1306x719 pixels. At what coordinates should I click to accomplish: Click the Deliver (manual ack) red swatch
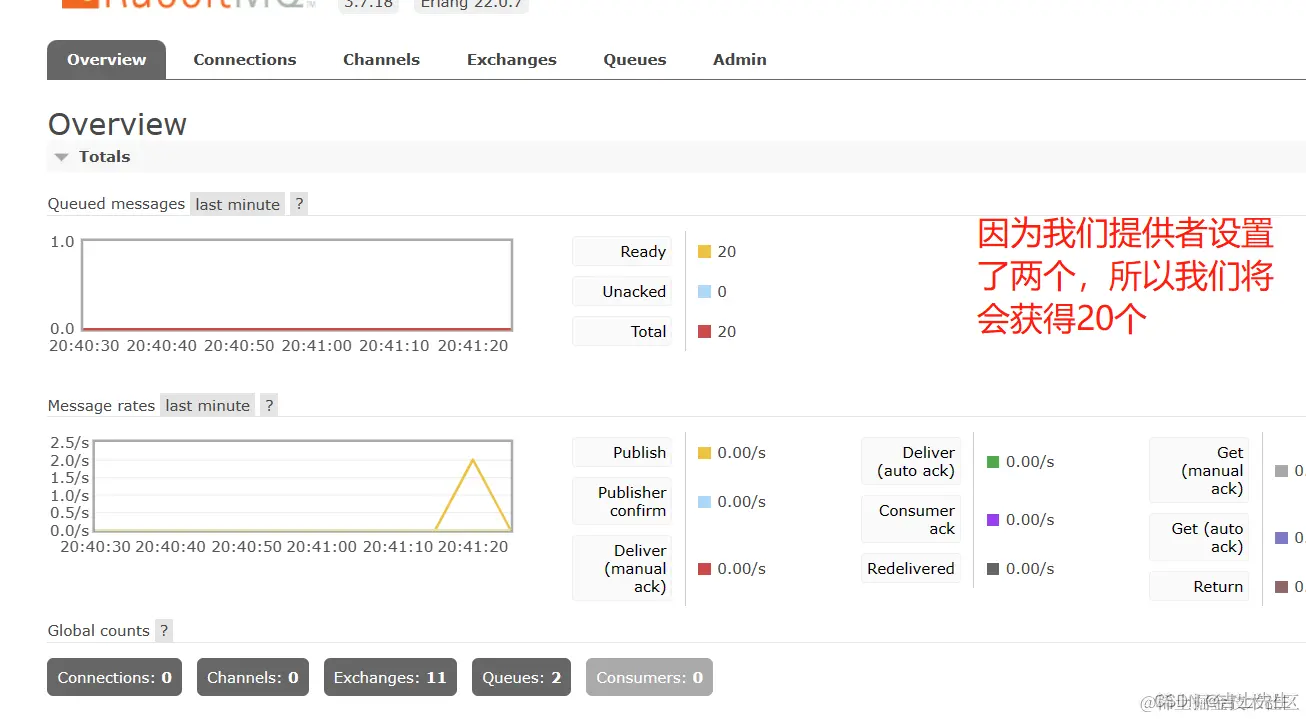point(704,569)
